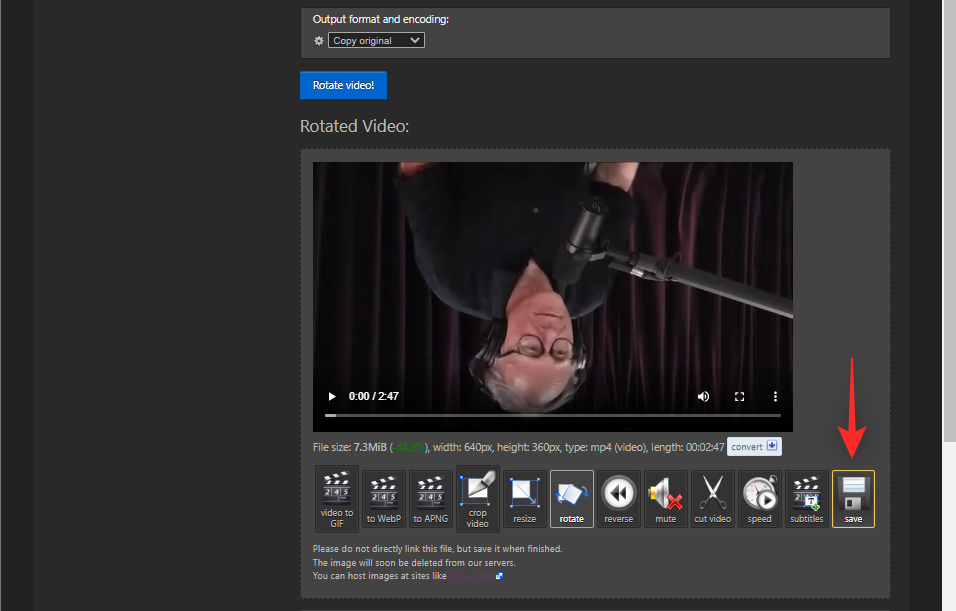Open the reverse video tool

tap(618, 499)
